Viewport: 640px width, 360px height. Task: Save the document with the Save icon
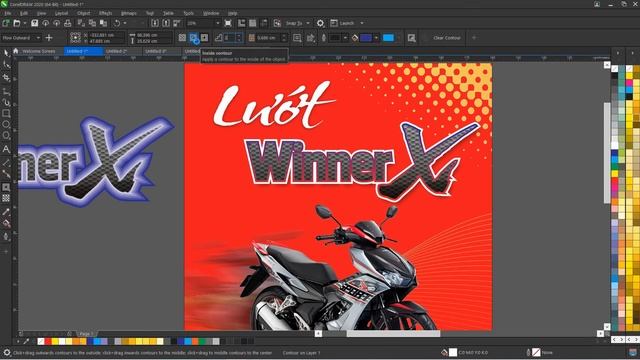tap(35, 23)
